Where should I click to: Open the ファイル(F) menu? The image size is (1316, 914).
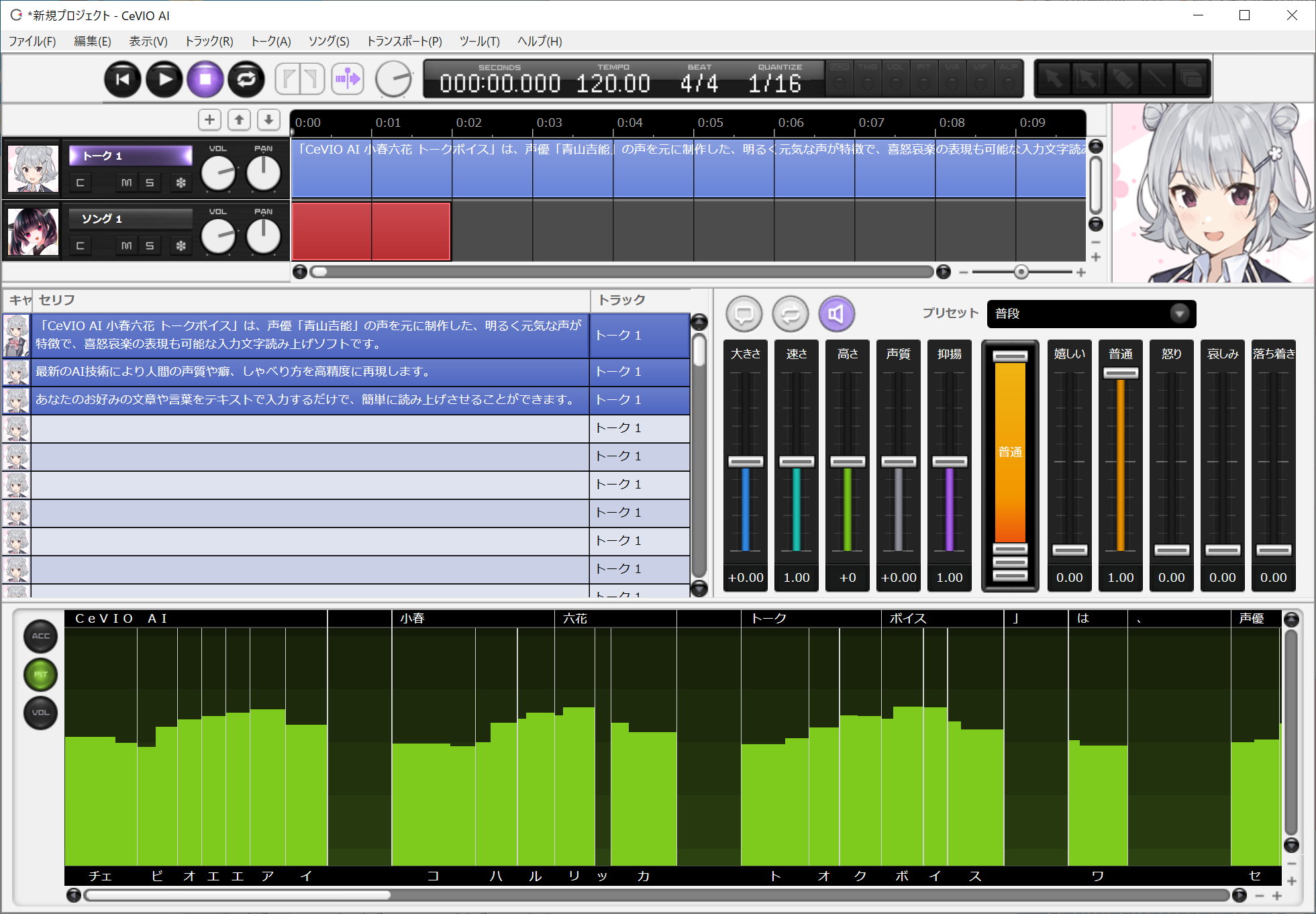[x=32, y=42]
